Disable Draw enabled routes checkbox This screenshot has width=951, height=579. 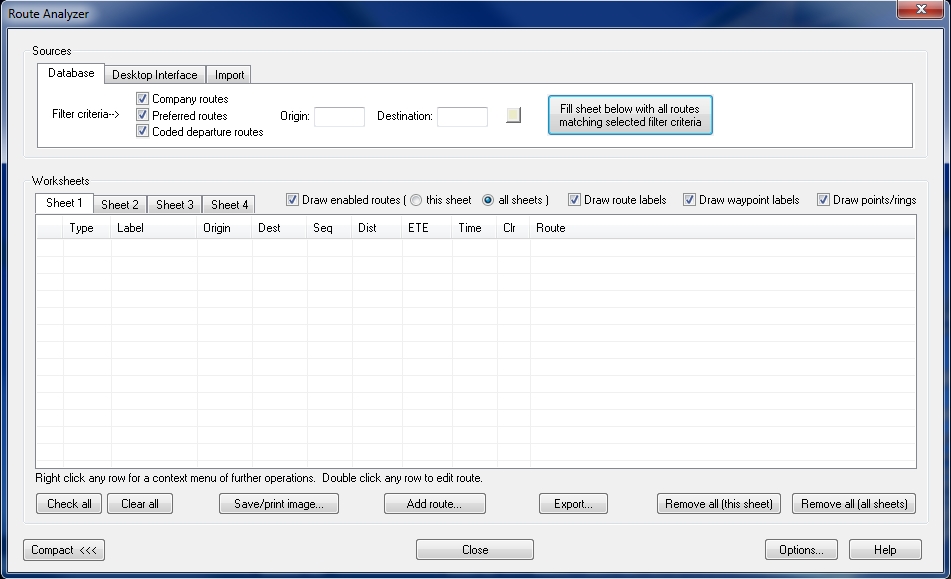click(292, 199)
